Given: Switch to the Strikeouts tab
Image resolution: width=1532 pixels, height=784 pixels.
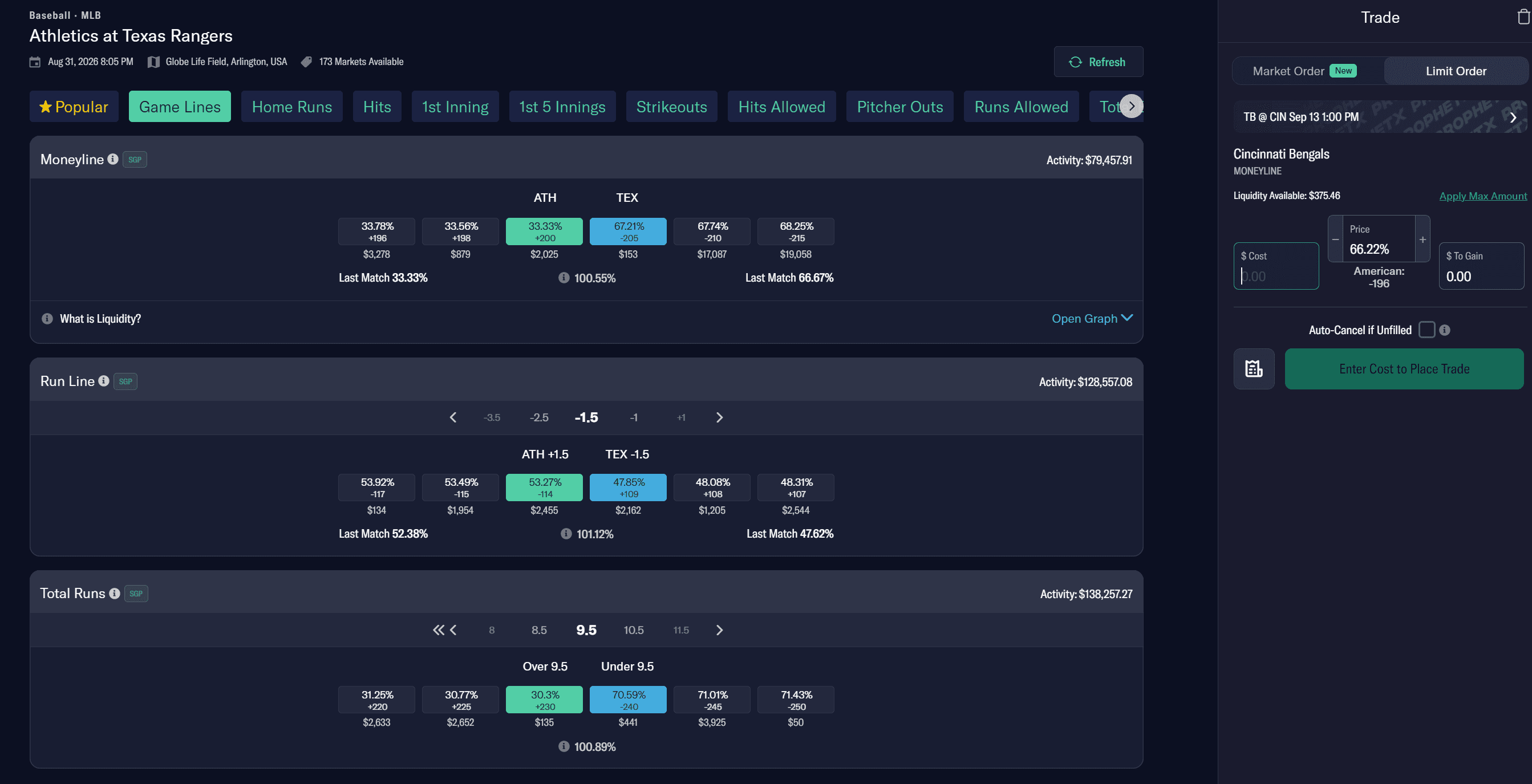Looking at the screenshot, I should [x=671, y=107].
